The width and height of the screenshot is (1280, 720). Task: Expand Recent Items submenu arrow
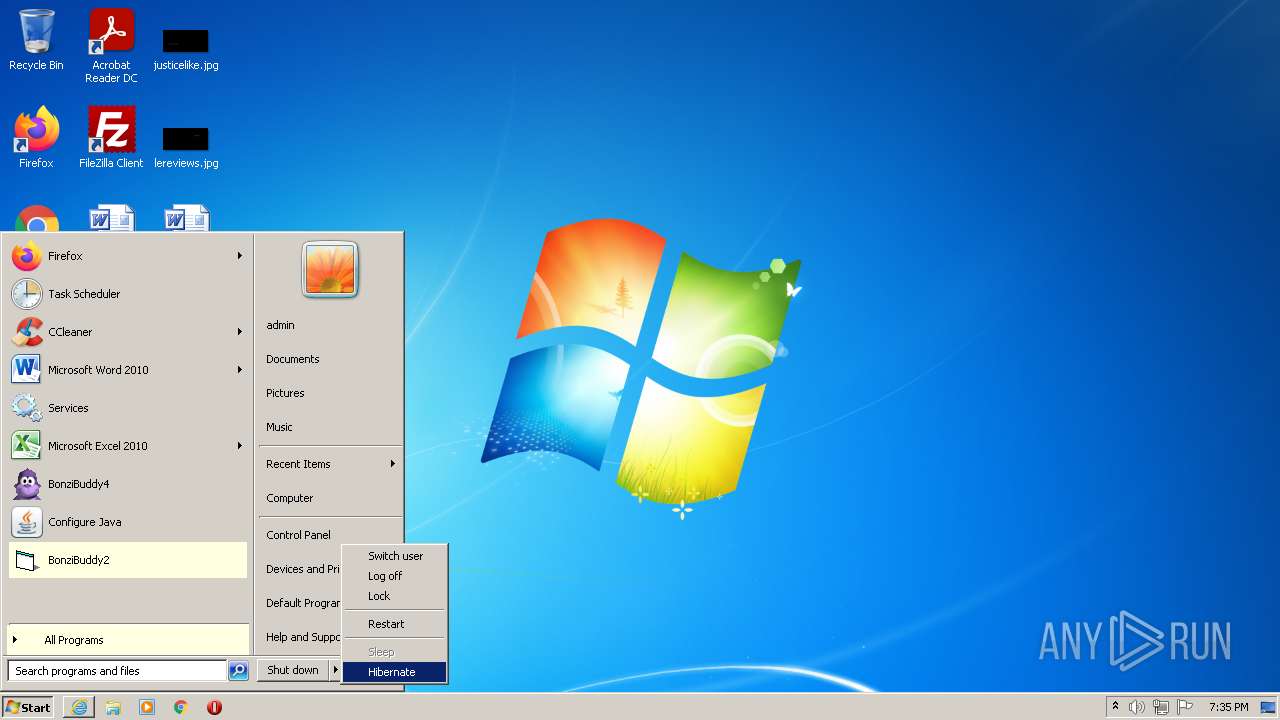(392, 464)
